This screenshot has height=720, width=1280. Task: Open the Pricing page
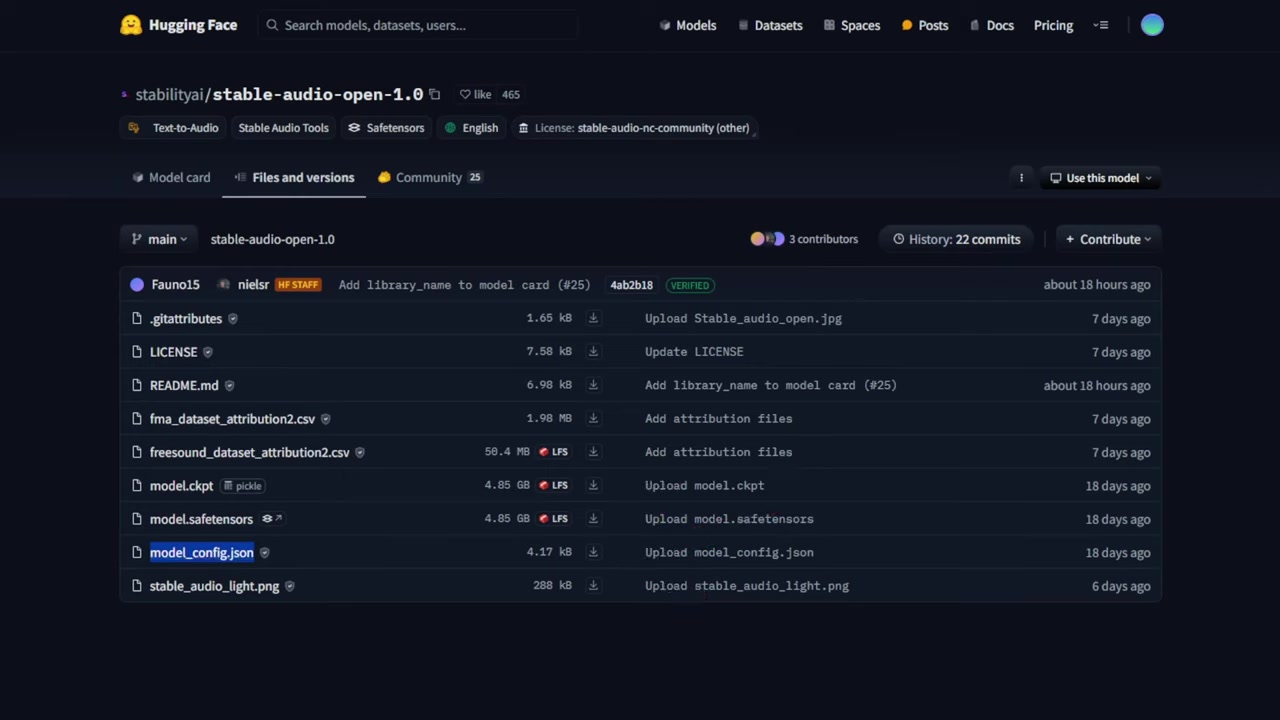coord(1053,25)
